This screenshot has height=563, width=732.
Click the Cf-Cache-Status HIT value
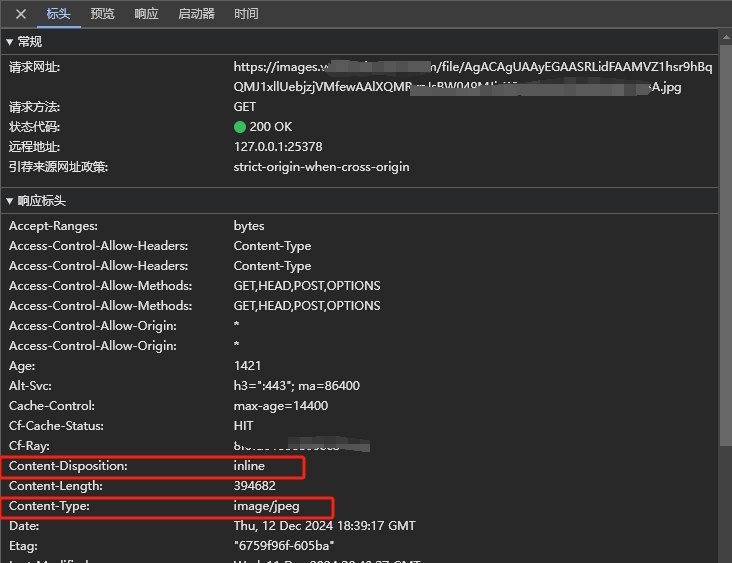click(x=244, y=426)
